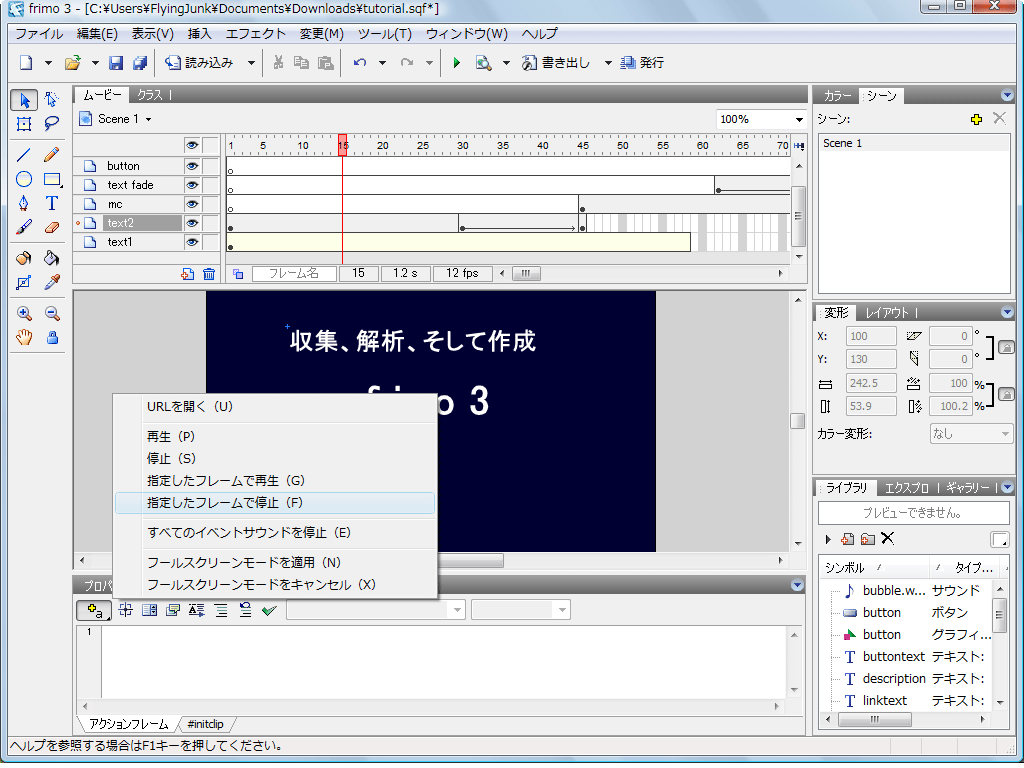1024x768 pixels.
Task: Select the ellipse shape tool
Action: 24,179
